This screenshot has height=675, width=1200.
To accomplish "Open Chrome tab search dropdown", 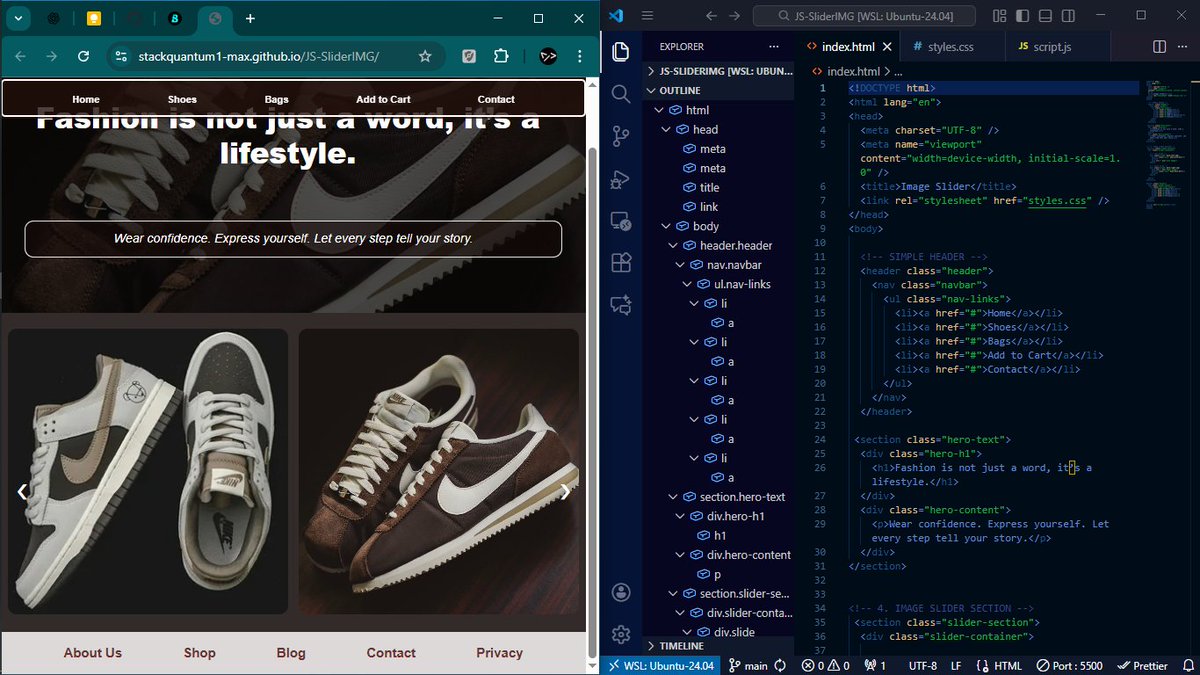I will pyautogui.click(x=18, y=18).
